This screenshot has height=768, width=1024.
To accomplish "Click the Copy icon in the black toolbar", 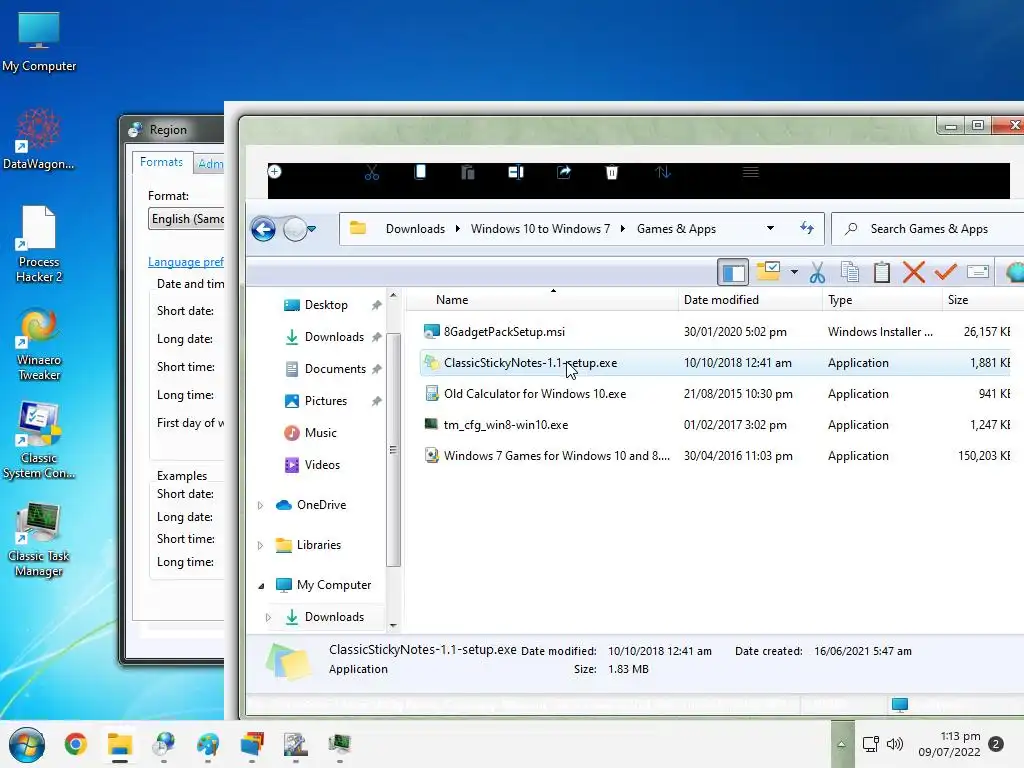I will pyautogui.click(x=420, y=172).
